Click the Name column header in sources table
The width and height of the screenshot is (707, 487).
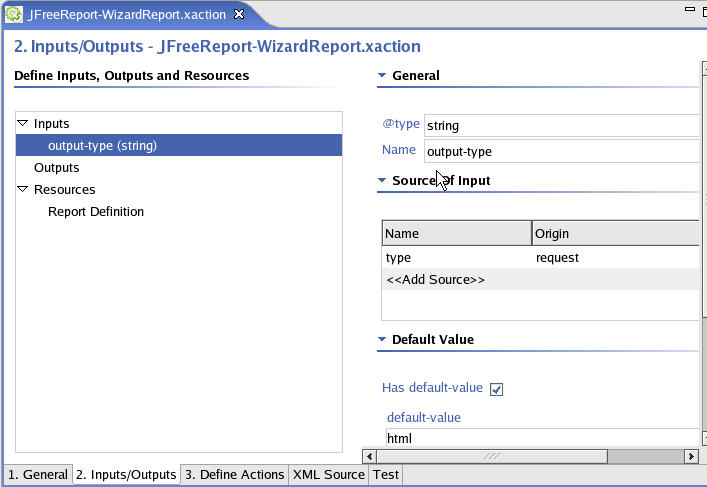[457, 233]
